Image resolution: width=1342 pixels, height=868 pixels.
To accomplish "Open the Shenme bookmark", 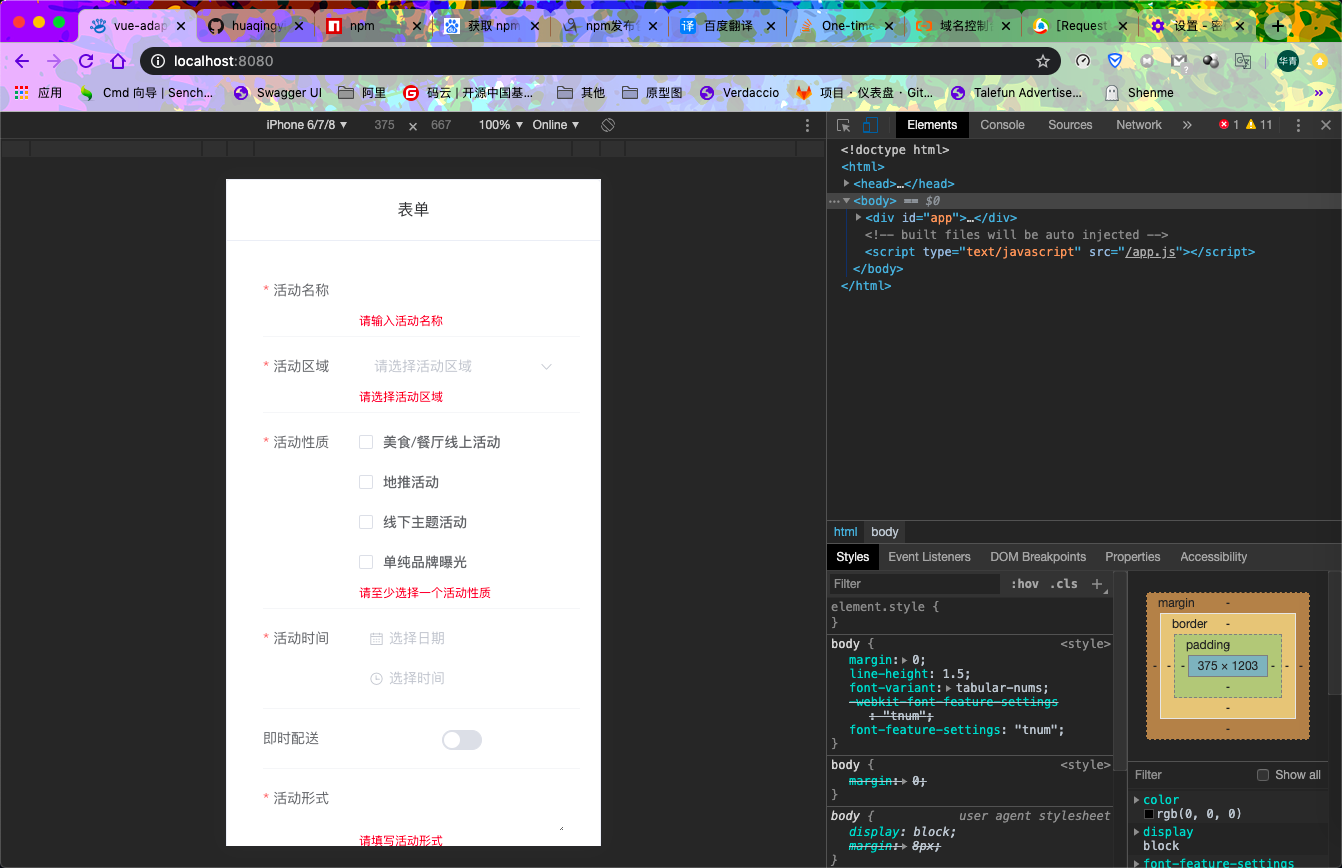I will [1139, 93].
